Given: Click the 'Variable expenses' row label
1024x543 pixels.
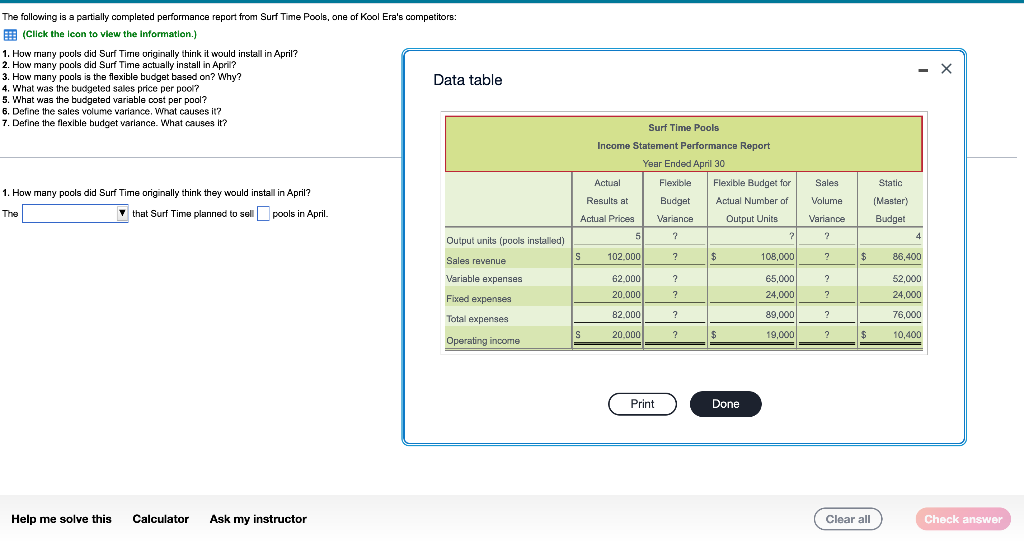Looking at the screenshot, I should pos(484,279).
